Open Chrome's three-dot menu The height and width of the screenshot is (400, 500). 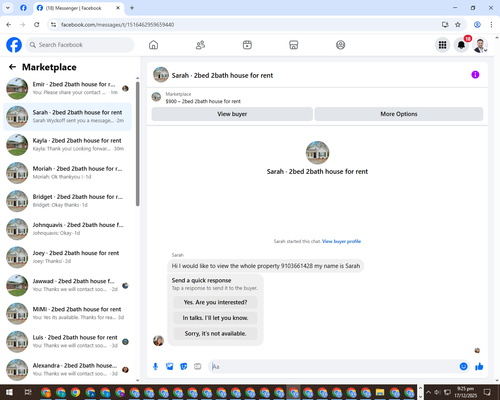[491, 25]
